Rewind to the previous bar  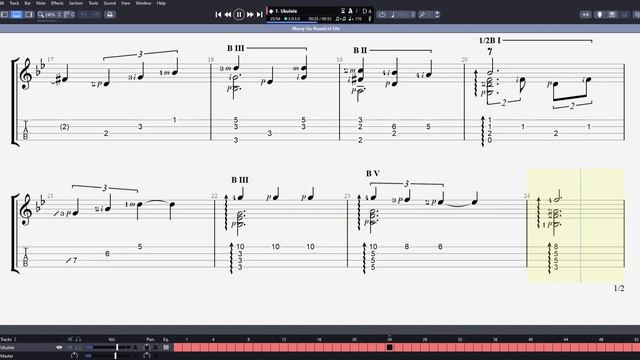[x=228, y=14]
